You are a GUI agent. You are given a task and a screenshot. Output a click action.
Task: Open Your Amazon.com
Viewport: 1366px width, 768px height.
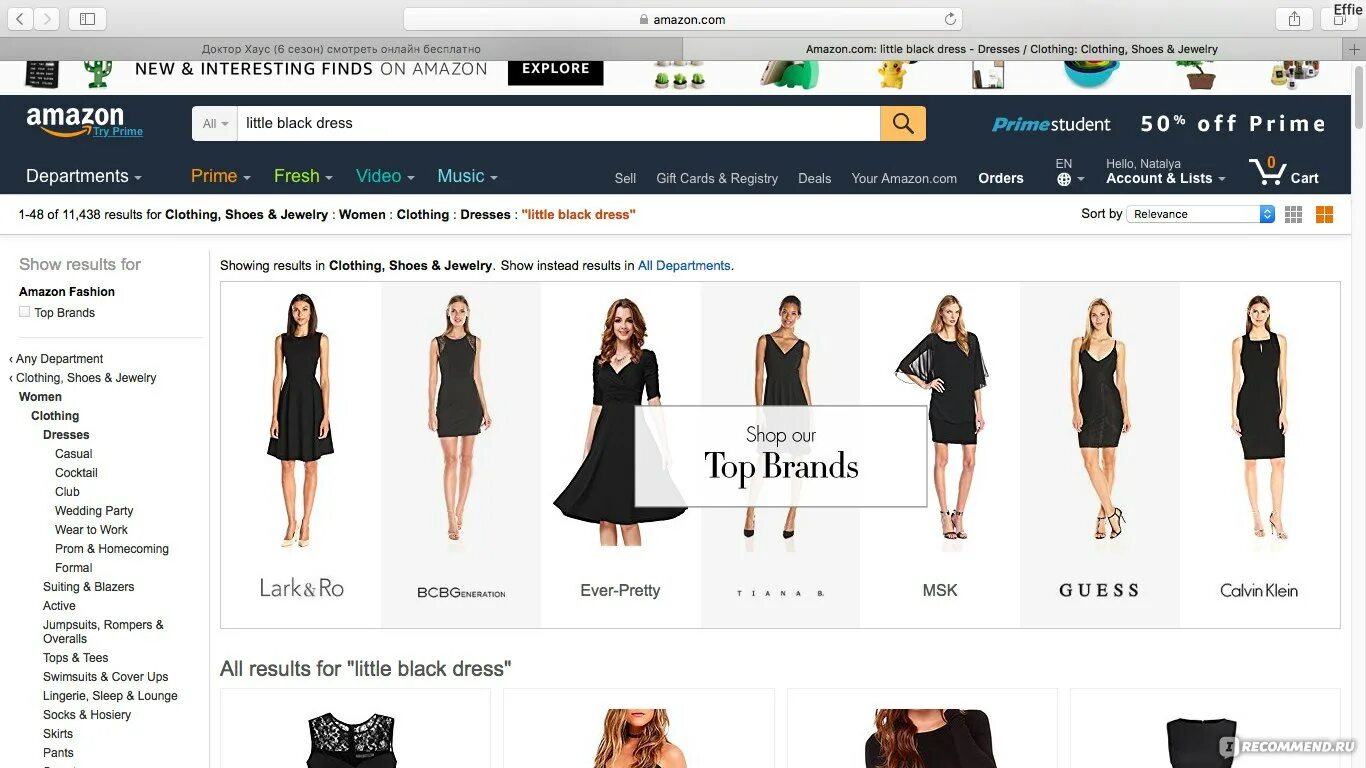click(904, 178)
